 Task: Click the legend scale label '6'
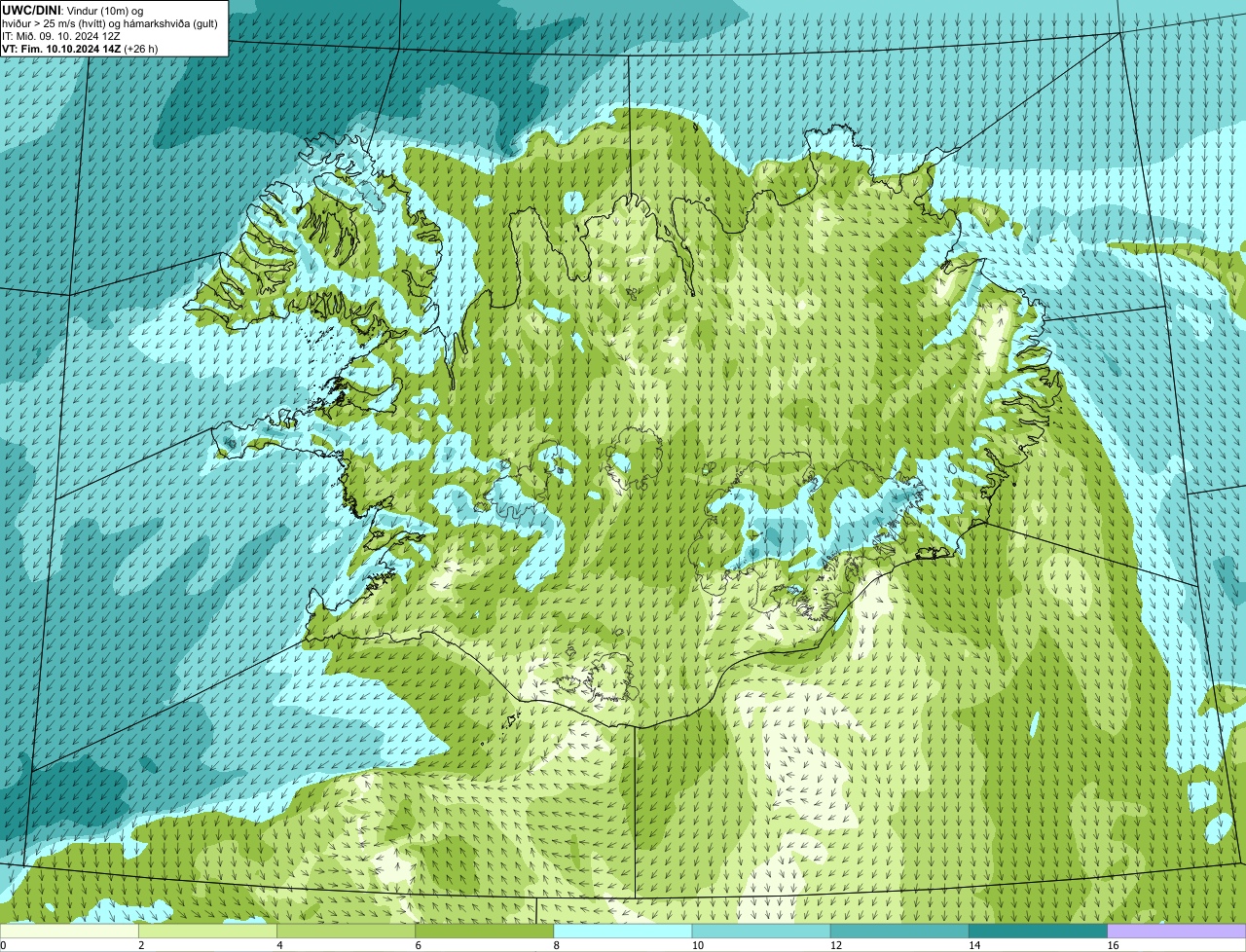click(x=418, y=945)
